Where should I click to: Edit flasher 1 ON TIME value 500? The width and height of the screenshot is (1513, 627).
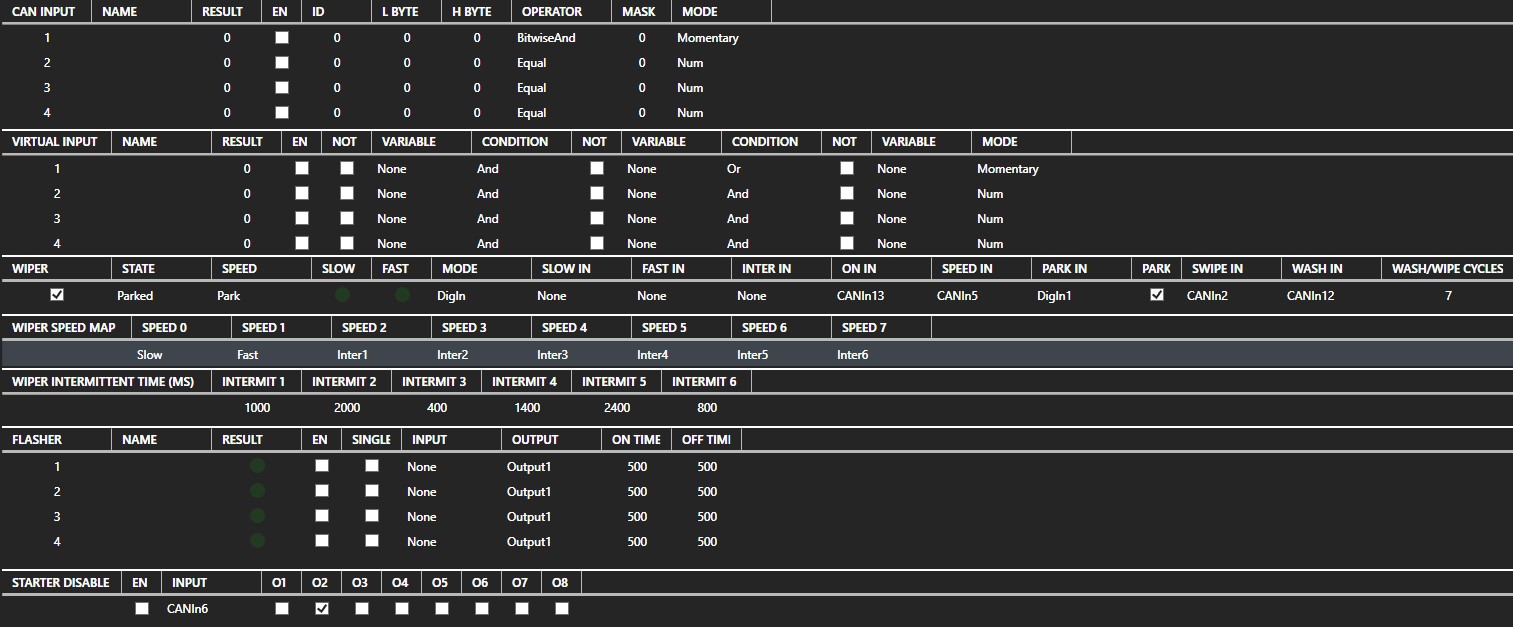click(637, 467)
